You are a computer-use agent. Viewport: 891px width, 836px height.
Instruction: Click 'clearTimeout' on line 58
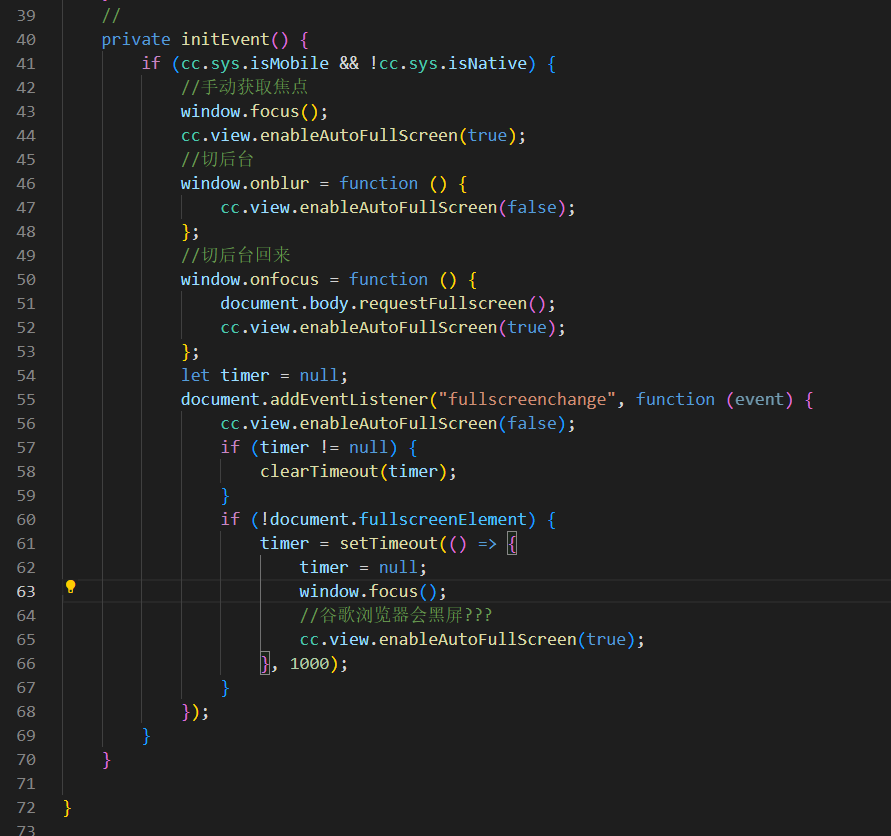coord(319,471)
